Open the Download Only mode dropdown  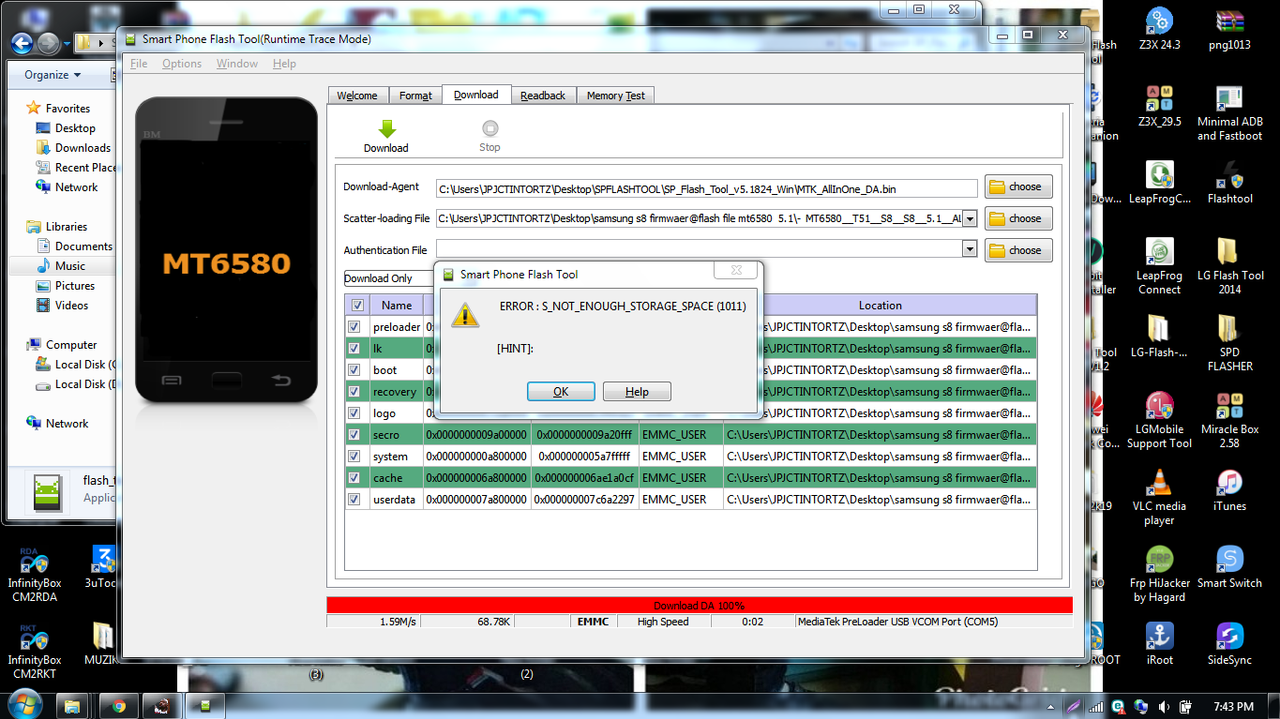[x=389, y=278]
